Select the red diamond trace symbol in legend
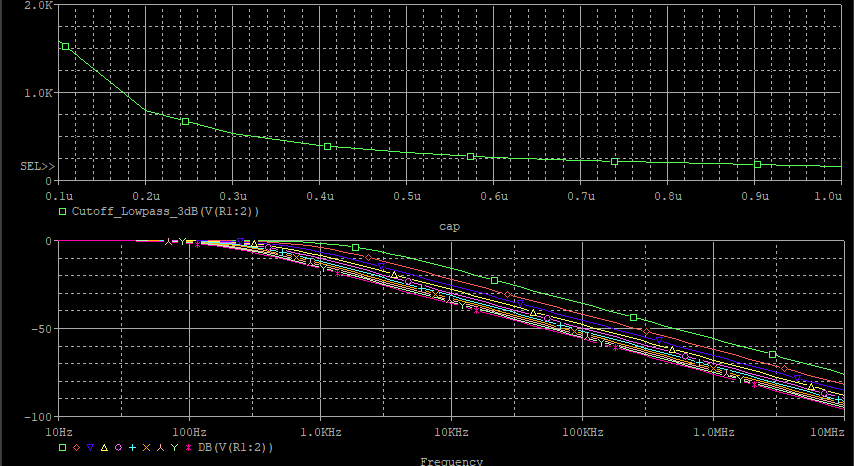Viewport: 854px width, 466px height. [77, 447]
